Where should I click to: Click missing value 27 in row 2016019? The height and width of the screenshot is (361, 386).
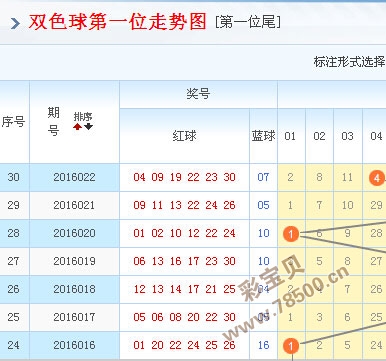click(x=376, y=261)
